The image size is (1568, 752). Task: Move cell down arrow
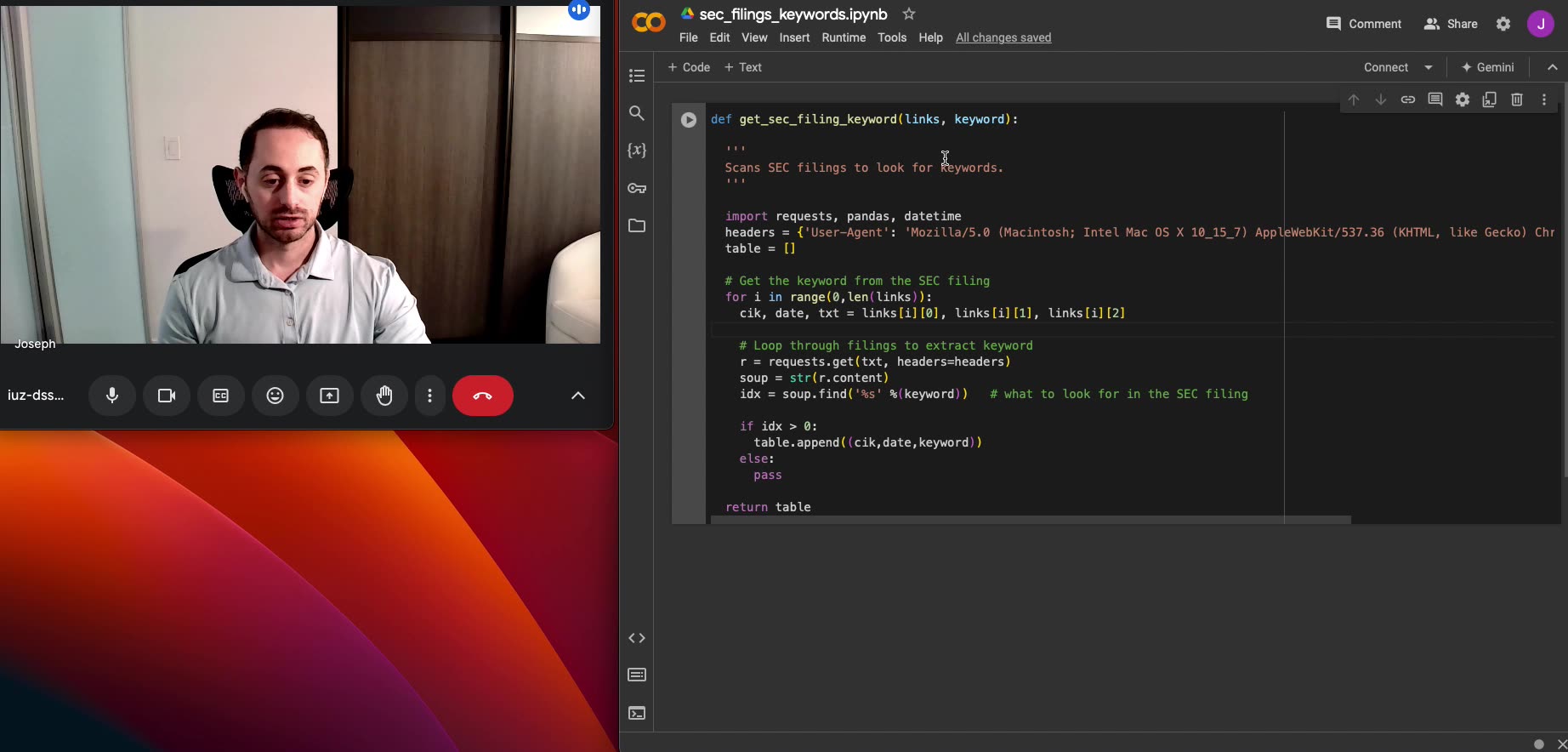pyautogui.click(x=1381, y=100)
